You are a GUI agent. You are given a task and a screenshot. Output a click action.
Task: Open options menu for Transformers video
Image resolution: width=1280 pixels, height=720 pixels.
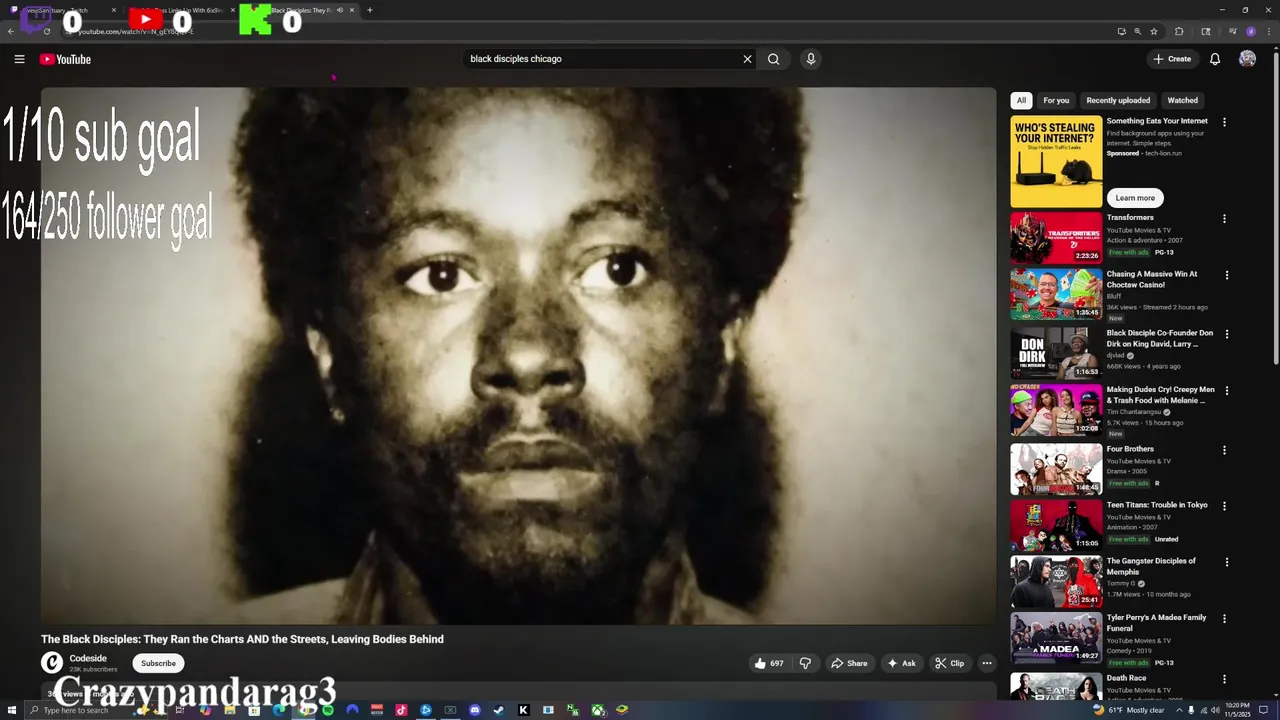[x=1224, y=218]
